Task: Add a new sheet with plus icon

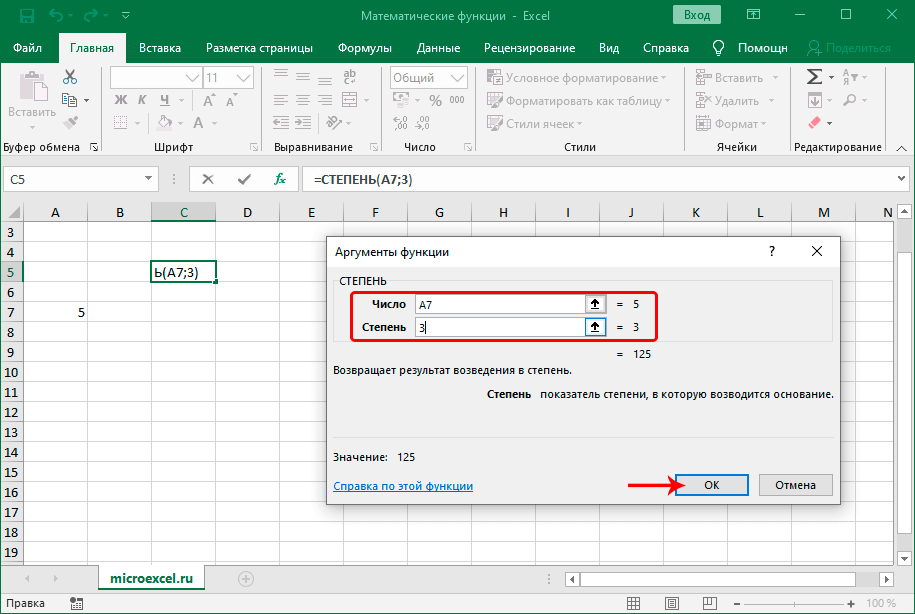Action: coord(246,578)
